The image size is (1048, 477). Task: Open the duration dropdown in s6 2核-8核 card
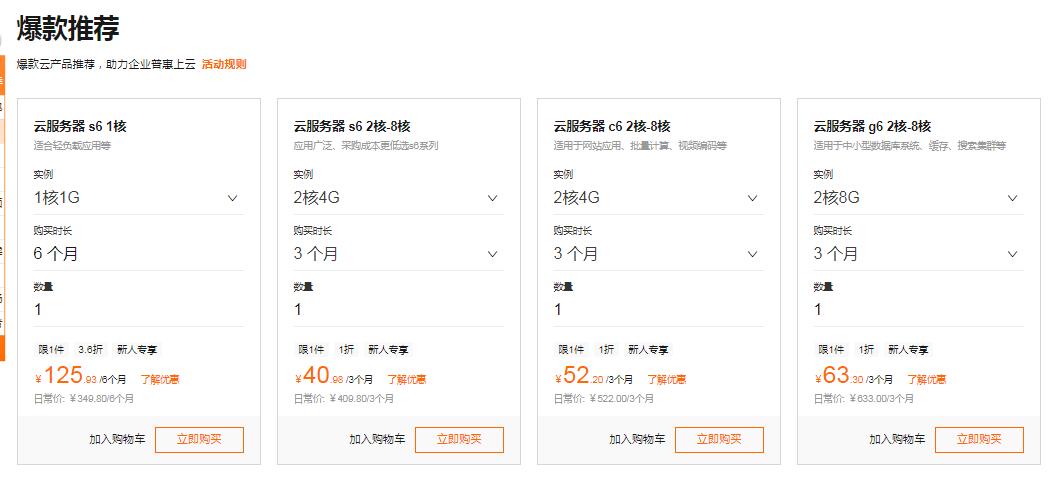click(x=398, y=254)
